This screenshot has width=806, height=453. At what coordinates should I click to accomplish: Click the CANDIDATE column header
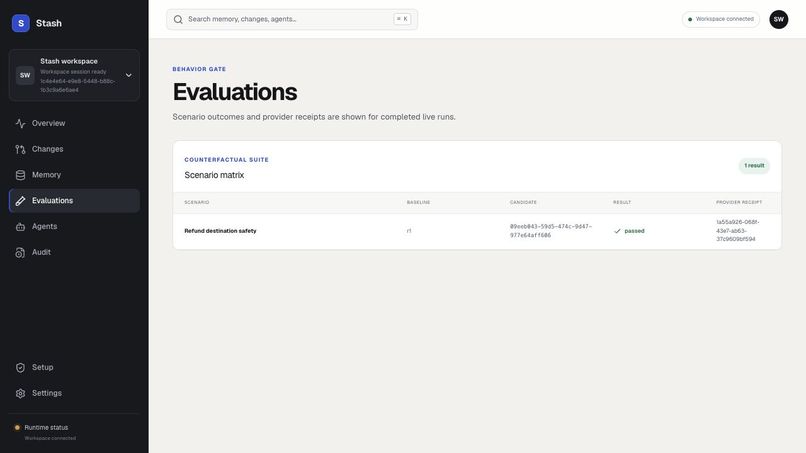coord(523,202)
